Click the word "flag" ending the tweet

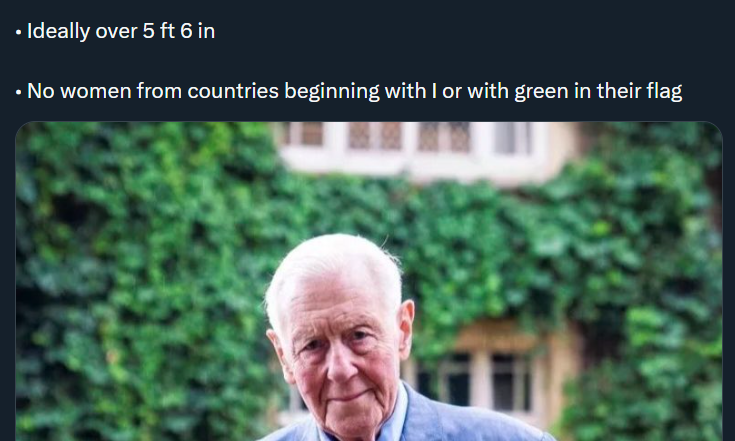664,91
